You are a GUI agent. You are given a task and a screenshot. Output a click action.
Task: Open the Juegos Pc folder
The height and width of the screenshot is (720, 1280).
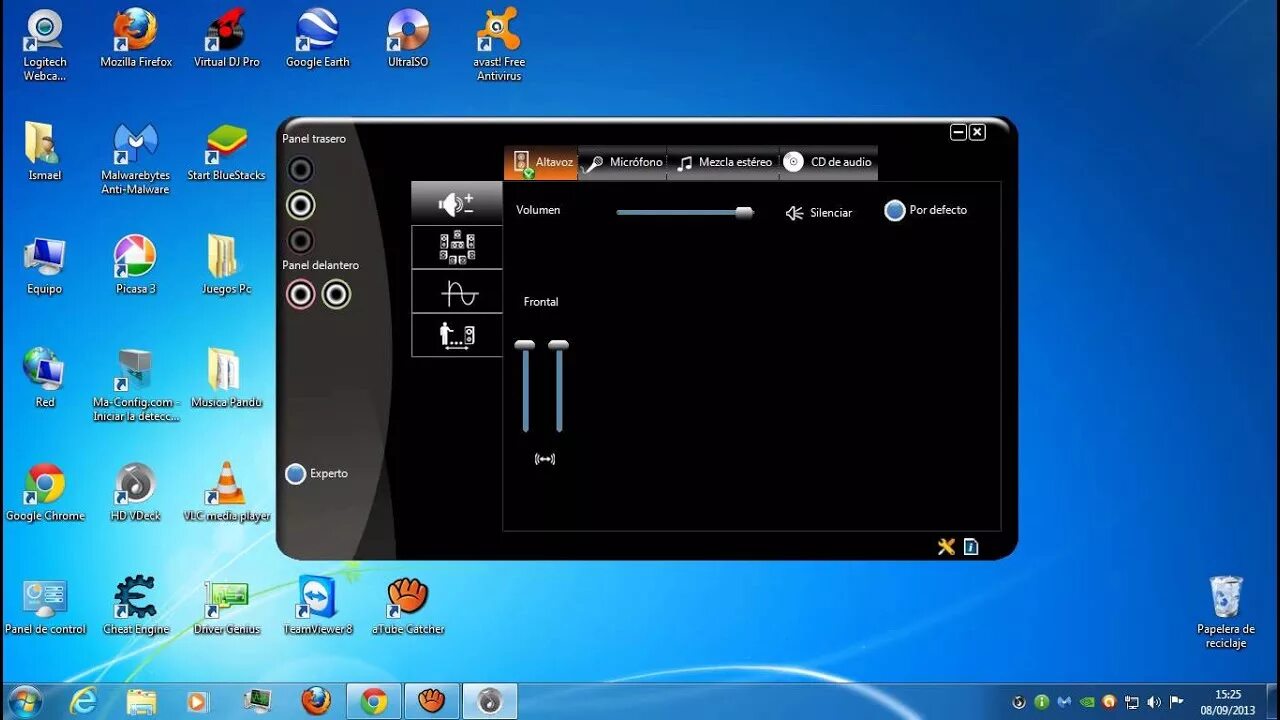227,266
